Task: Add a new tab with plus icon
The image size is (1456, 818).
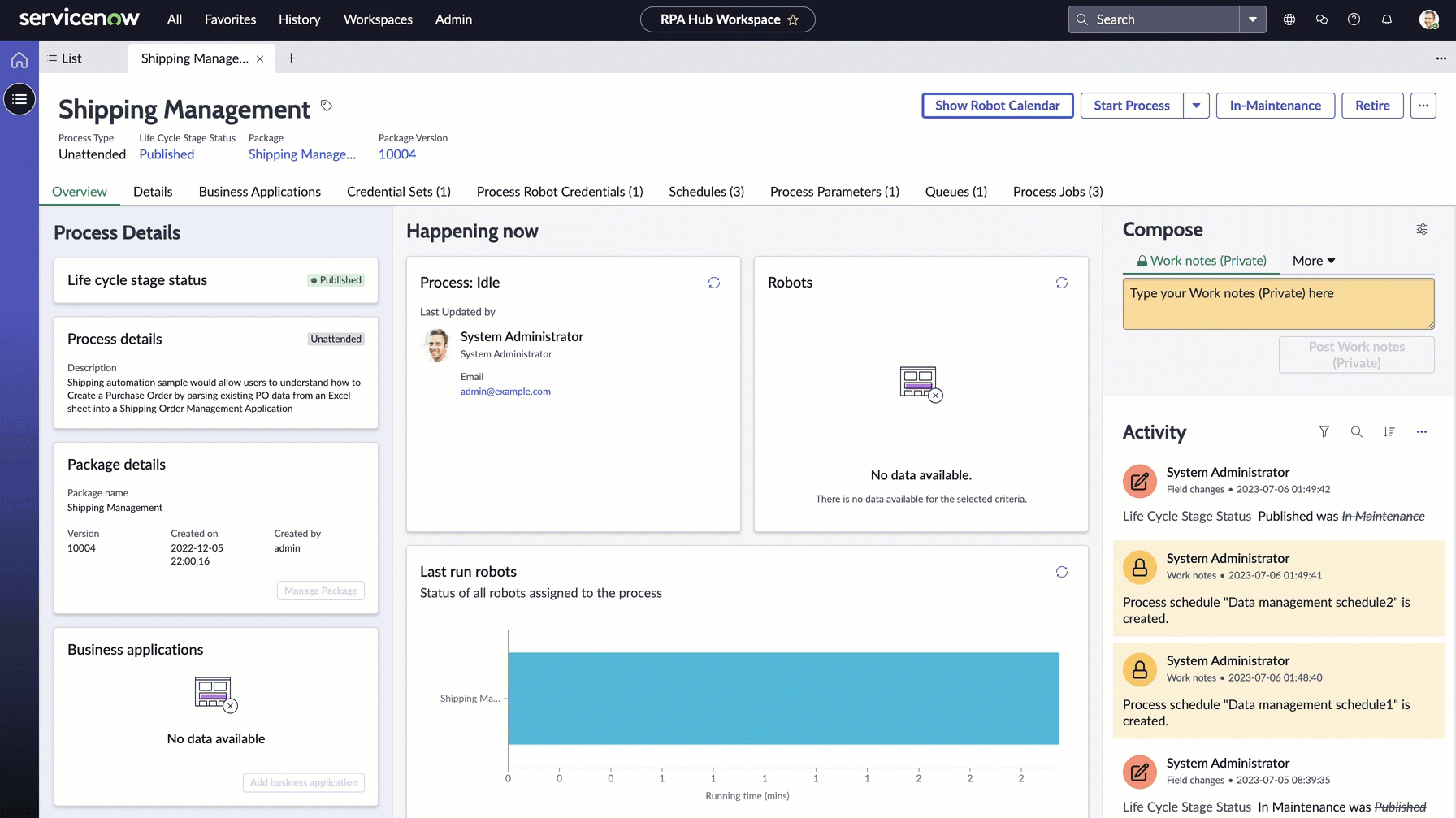Action: 291,58
